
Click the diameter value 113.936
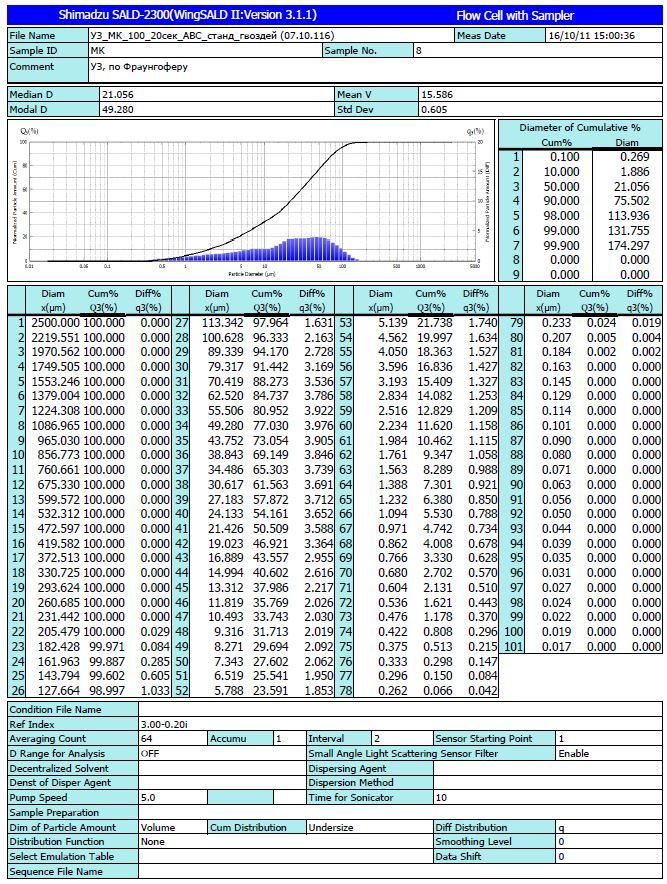click(x=629, y=216)
